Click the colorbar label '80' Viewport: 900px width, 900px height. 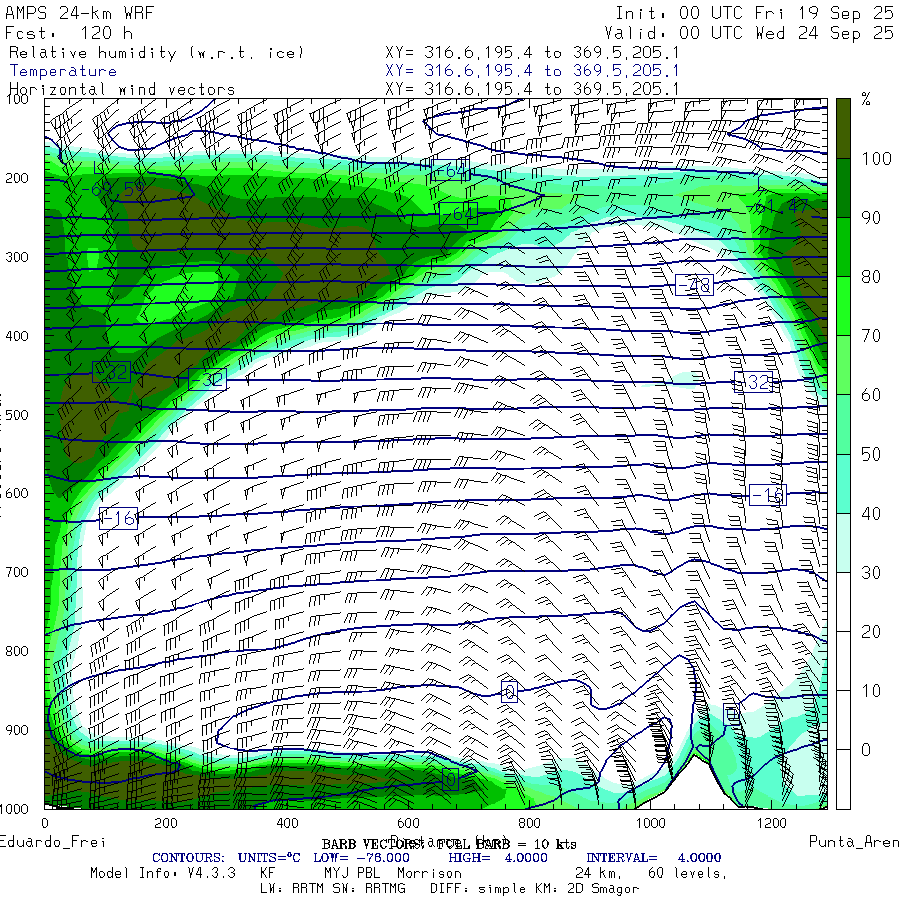point(871,277)
